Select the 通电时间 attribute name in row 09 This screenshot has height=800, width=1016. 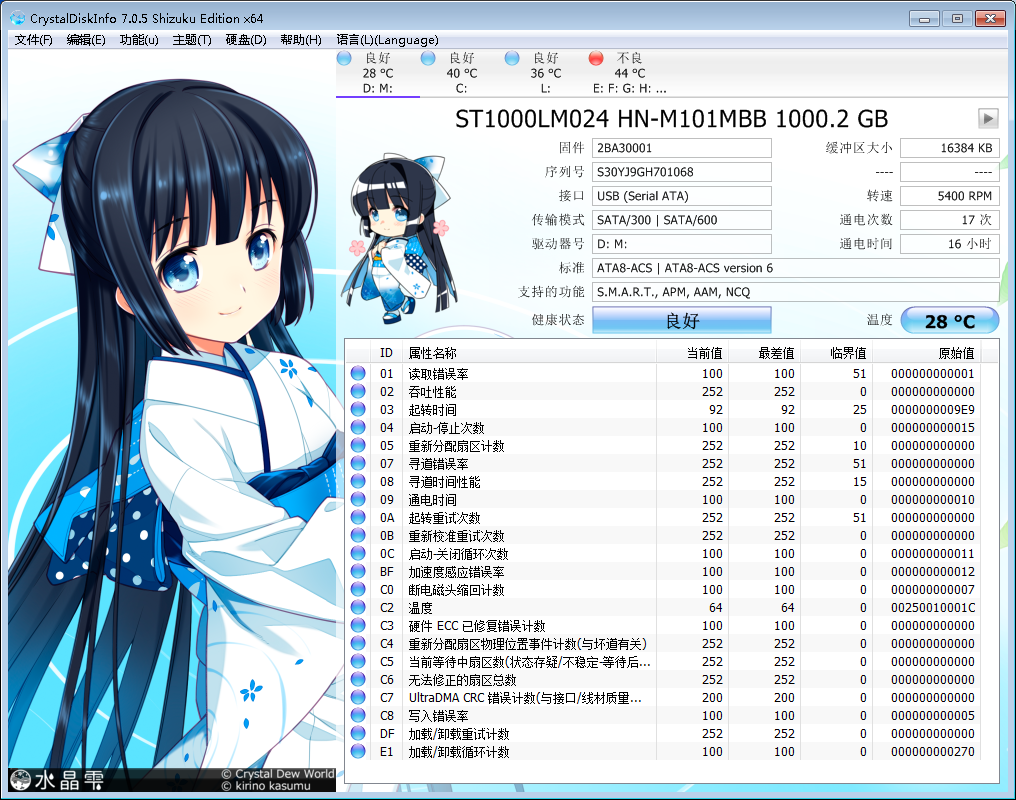[x=432, y=500]
